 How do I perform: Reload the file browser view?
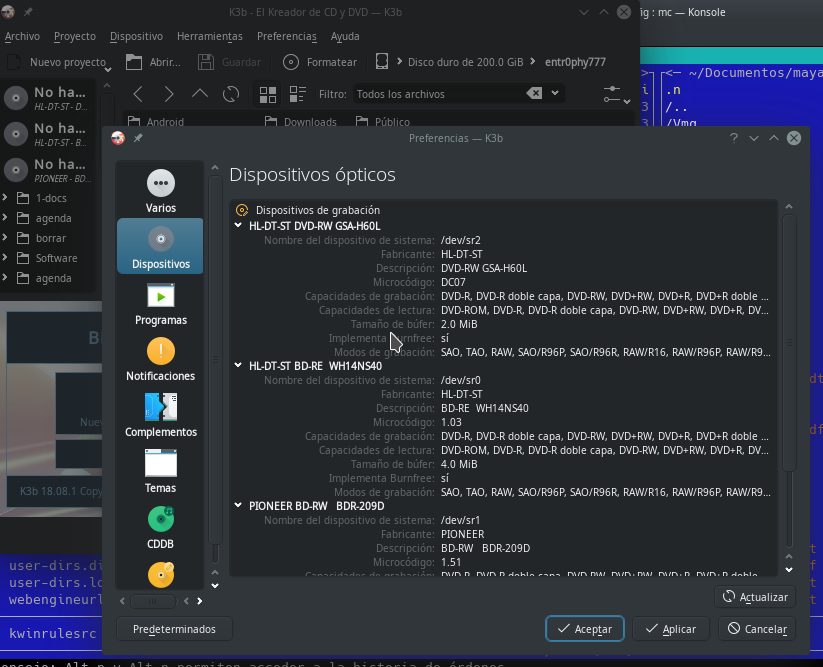(x=231, y=94)
